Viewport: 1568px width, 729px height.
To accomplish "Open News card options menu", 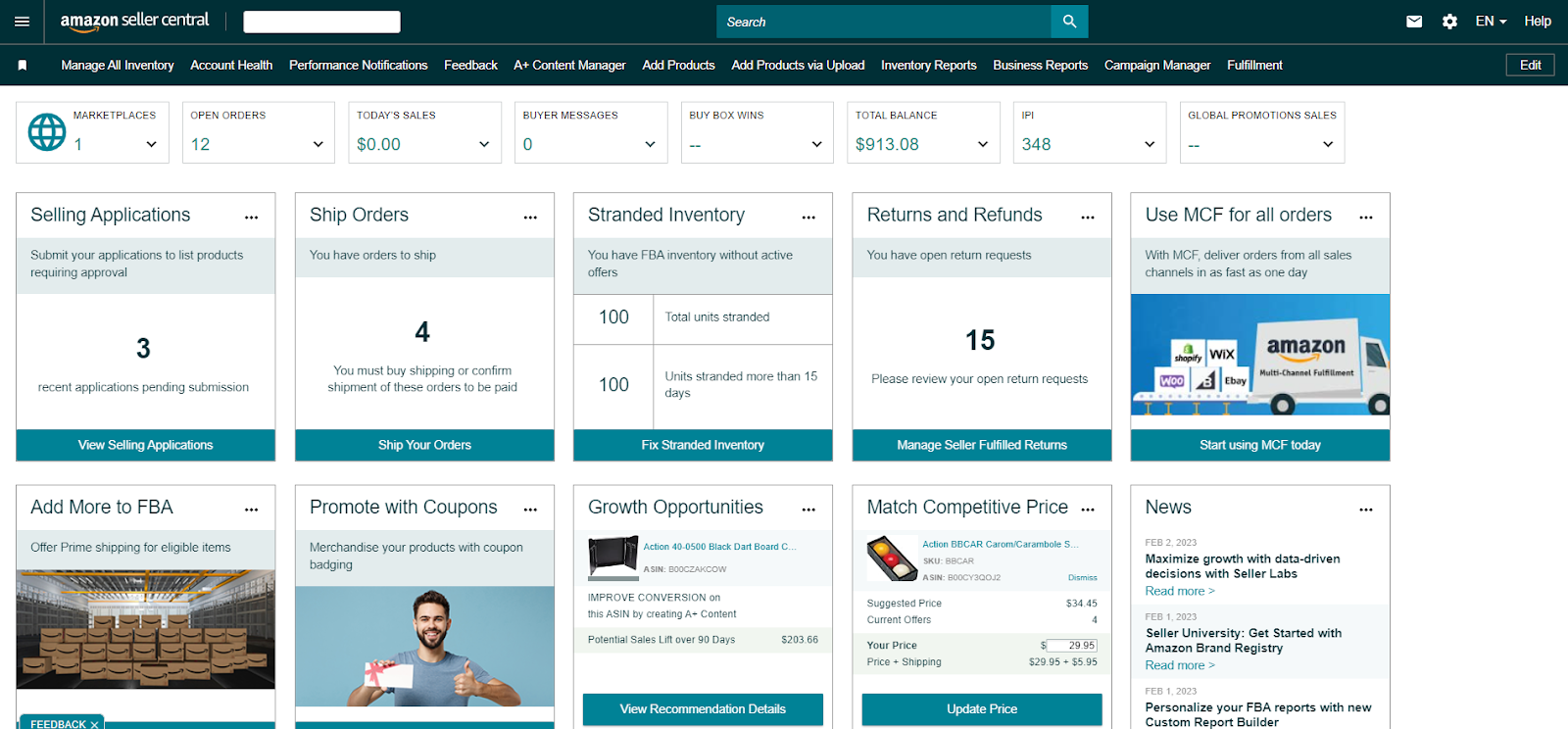I will coord(1366,510).
